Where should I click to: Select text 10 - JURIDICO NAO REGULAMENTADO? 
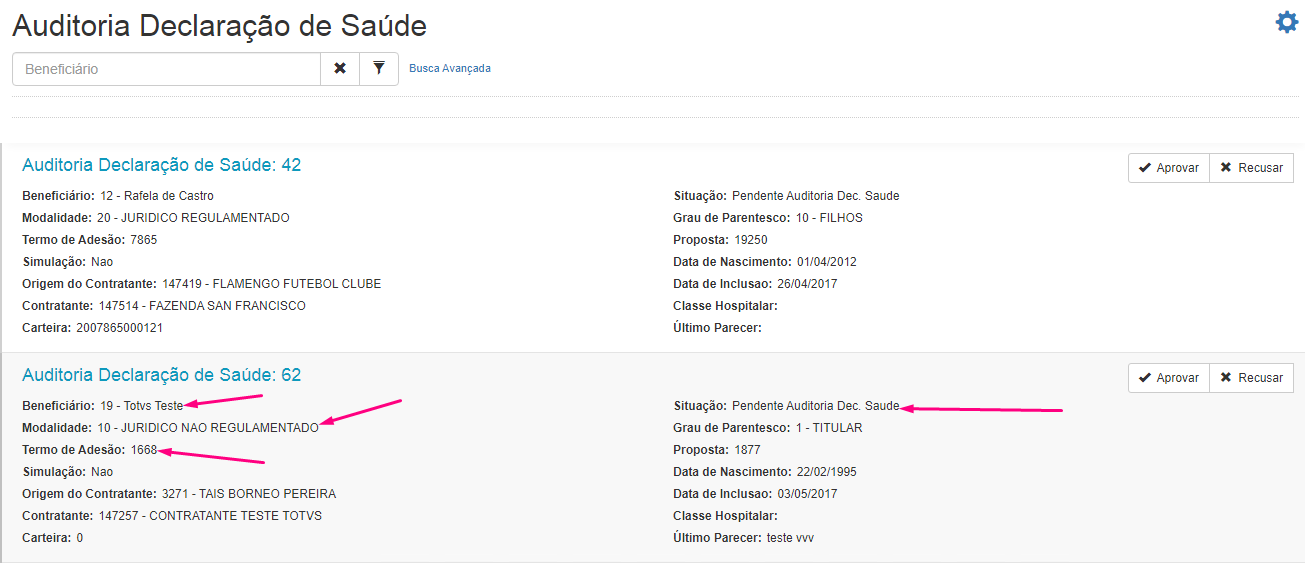(208, 428)
